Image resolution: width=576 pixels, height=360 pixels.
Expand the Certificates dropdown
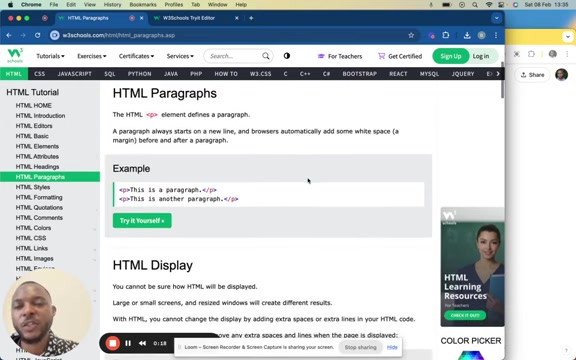point(136,56)
